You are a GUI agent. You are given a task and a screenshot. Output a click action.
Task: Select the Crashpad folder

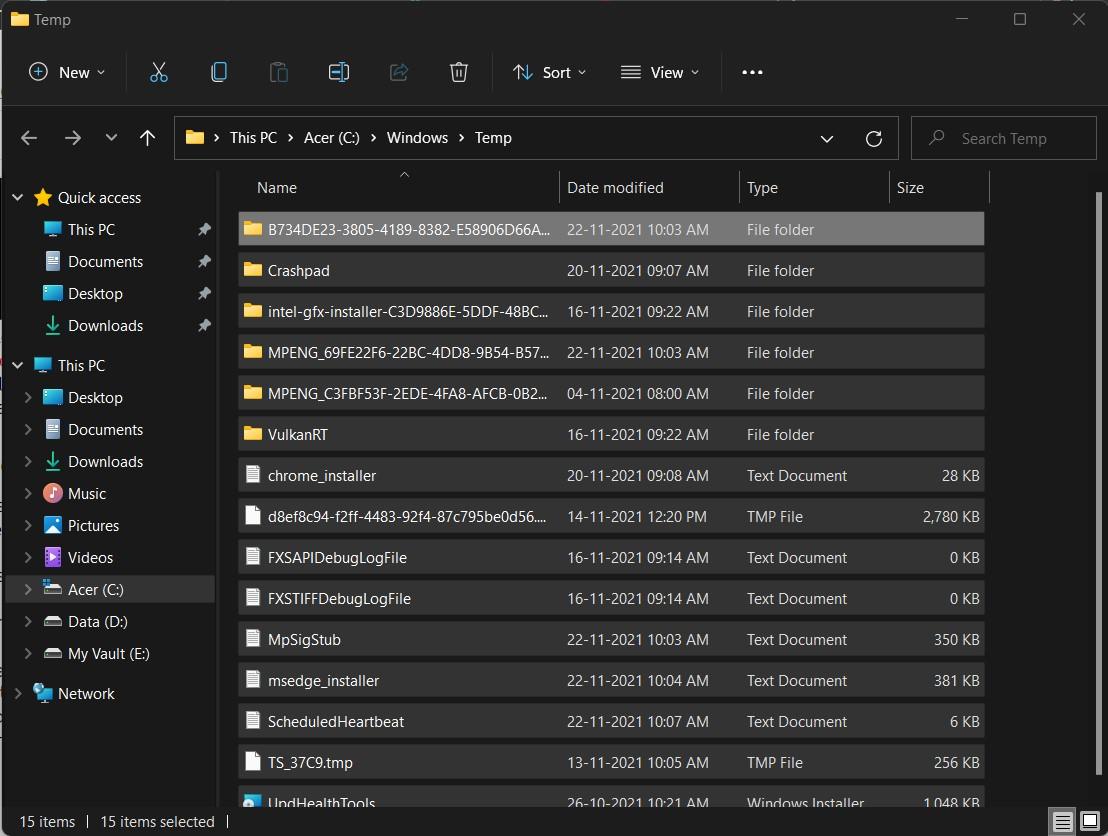coord(298,271)
